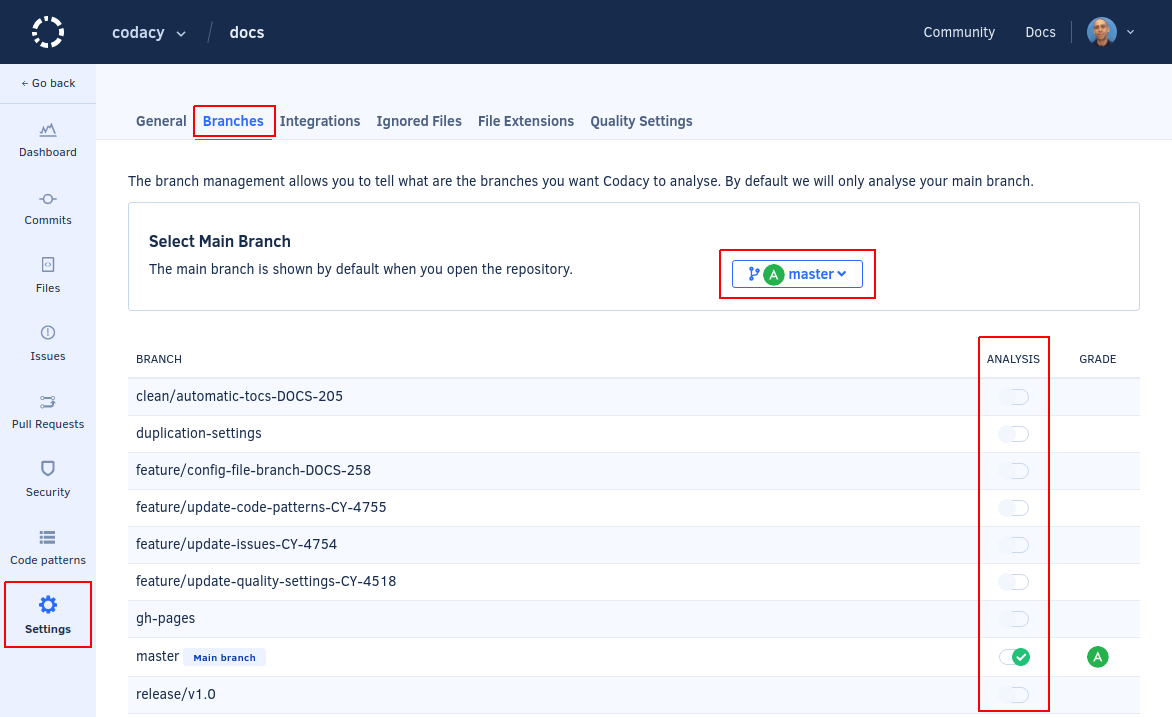
Task: Click the Go back link
Action: click(x=47, y=83)
